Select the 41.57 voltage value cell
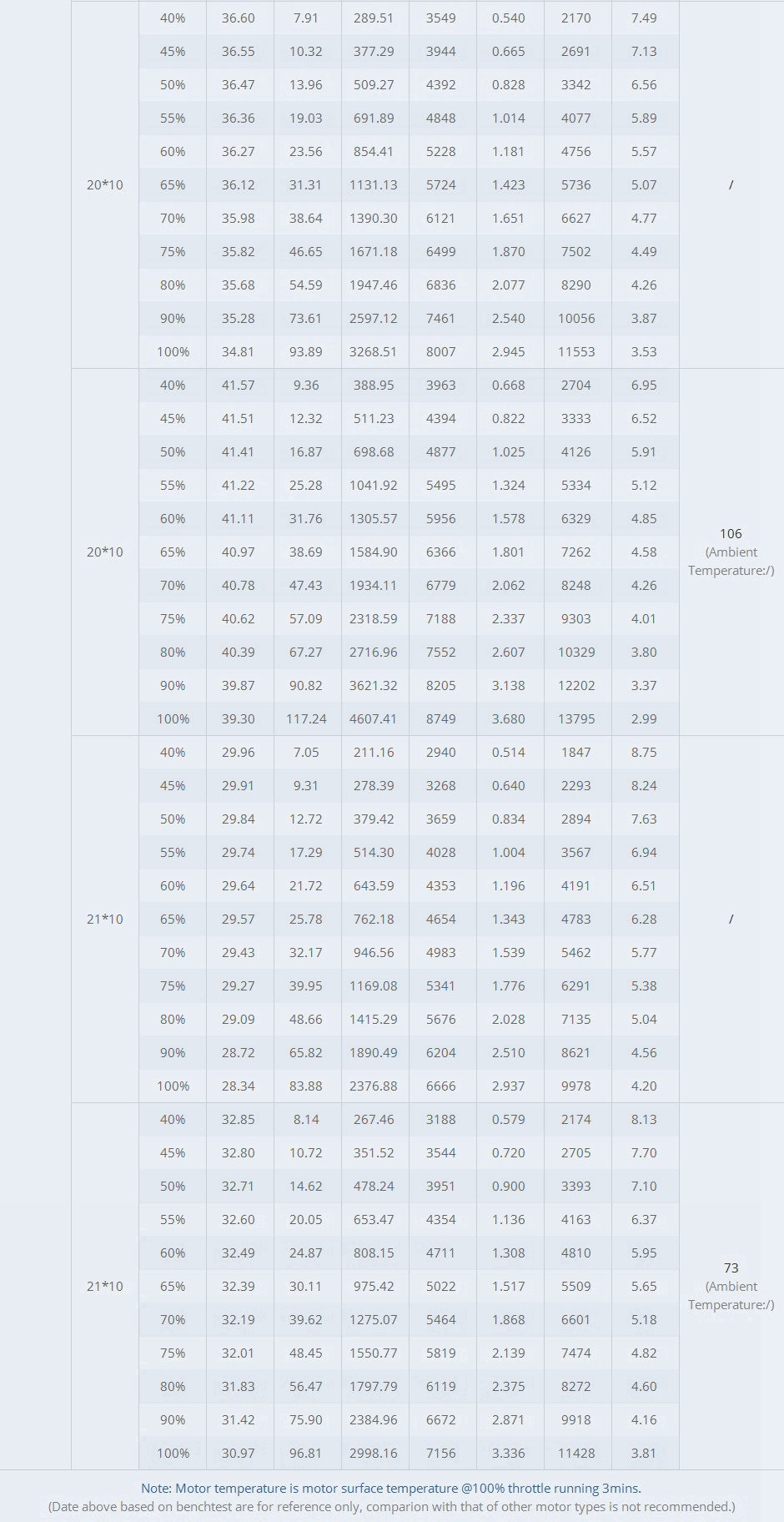 click(239, 385)
